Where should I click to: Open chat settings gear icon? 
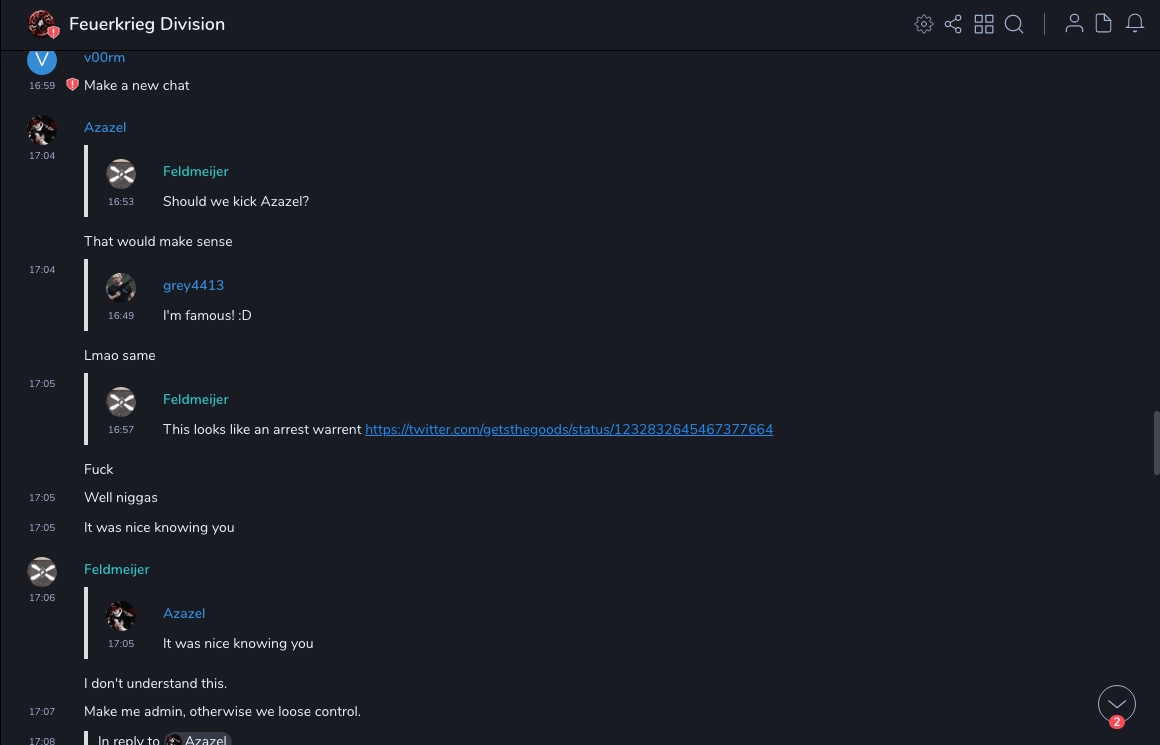(924, 24)
